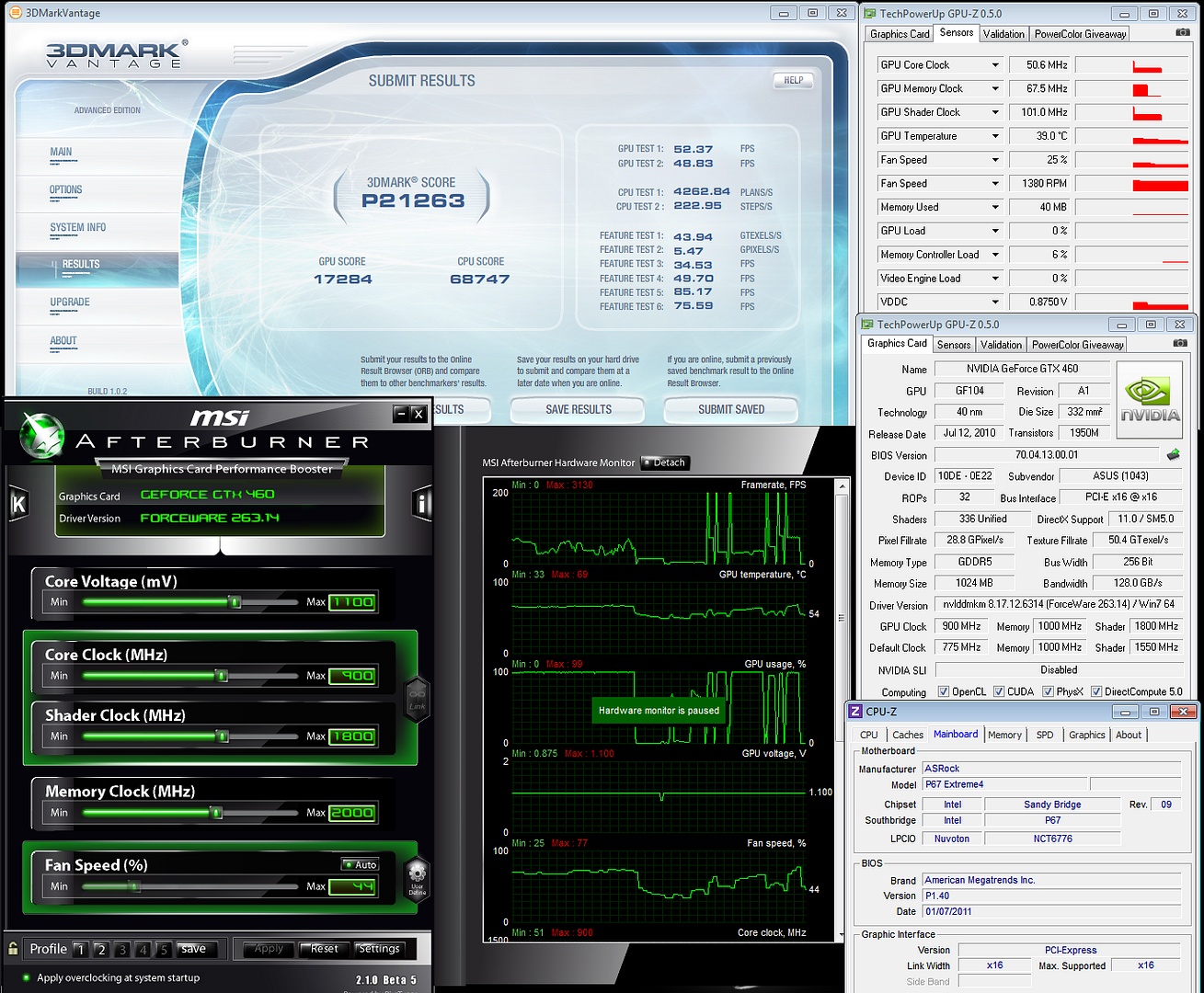Toggle the PhysX checkbox in GPU-Z
The height and width of the screenshot is (993, 1204).
tap(1048, 691)
